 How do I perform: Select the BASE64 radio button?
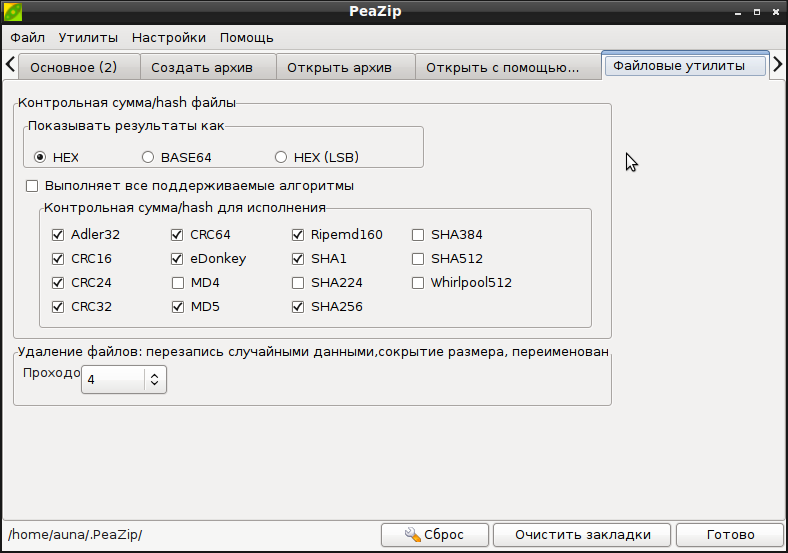click(x=148, y=157)
